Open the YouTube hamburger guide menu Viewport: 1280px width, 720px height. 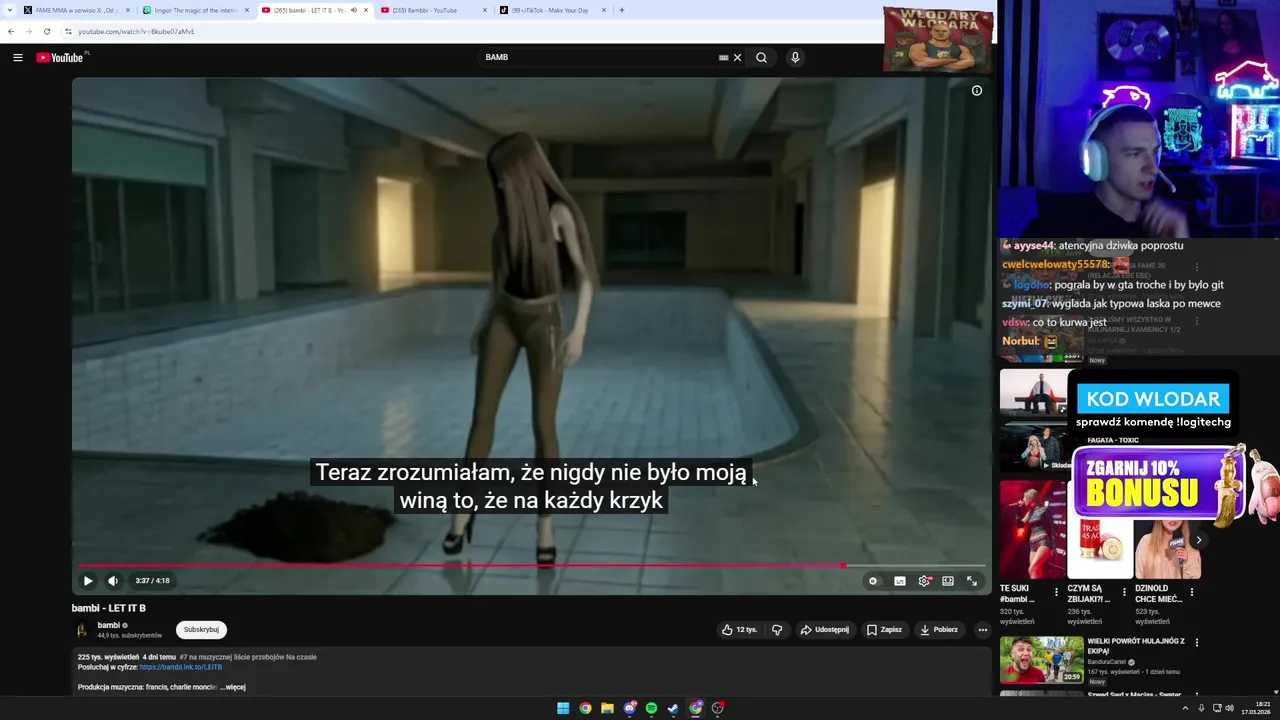tap(18, 58)
